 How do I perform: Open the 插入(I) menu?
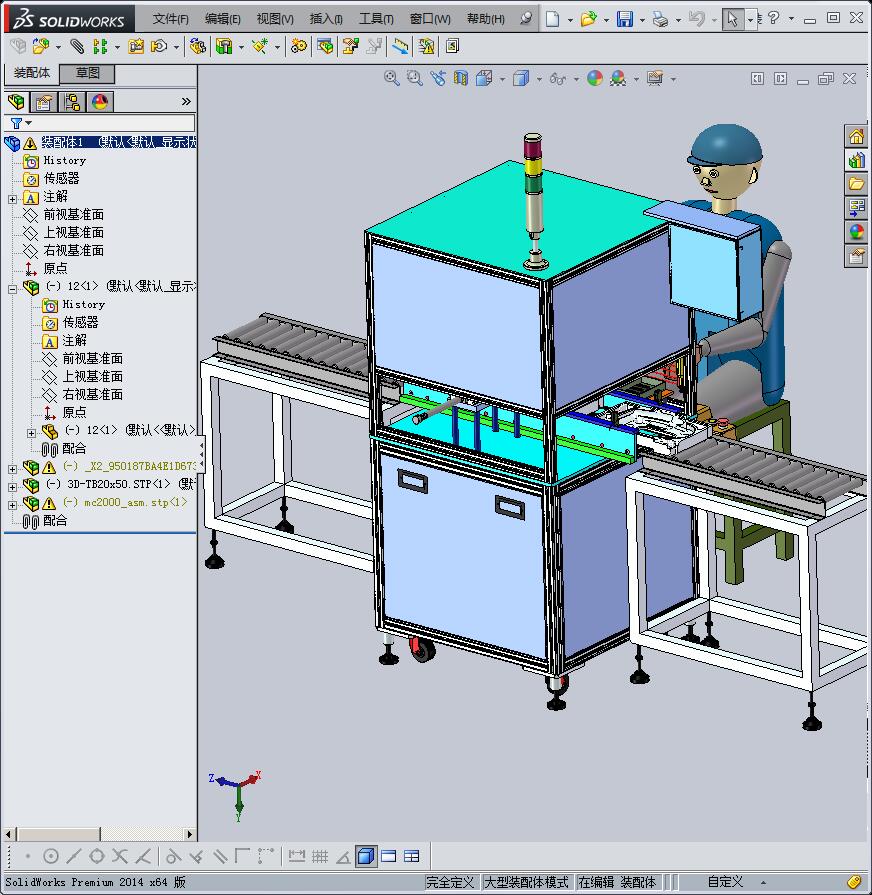(326, 19)
